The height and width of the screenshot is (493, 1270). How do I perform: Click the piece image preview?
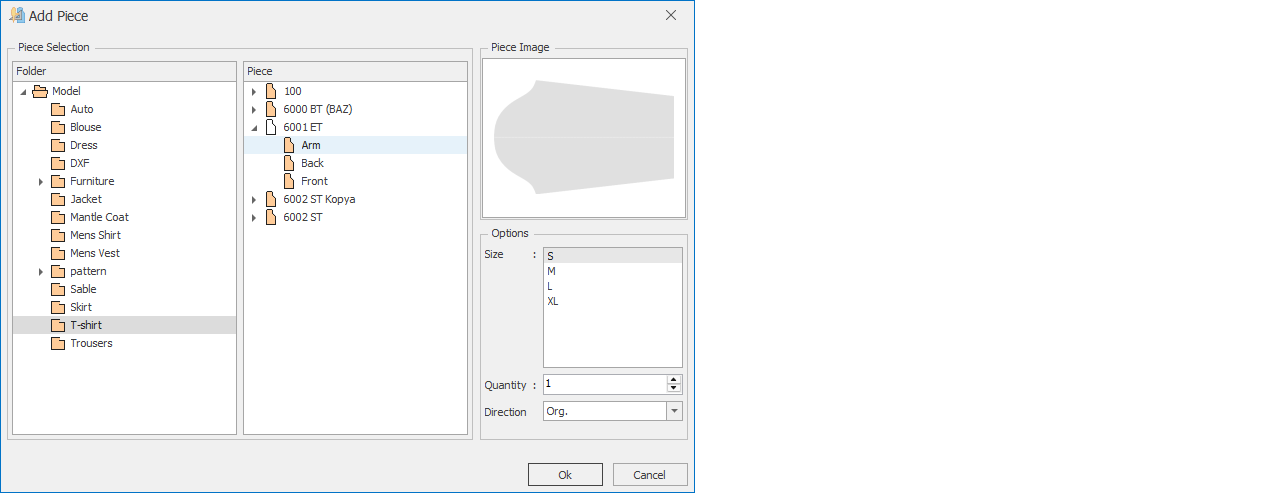pyautogui.click(x=584, y=138)
